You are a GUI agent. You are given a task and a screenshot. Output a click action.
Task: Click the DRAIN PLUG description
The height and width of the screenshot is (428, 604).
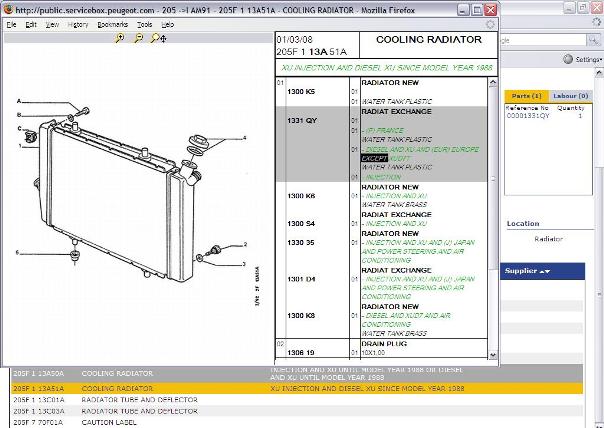(x=384, y=344)
